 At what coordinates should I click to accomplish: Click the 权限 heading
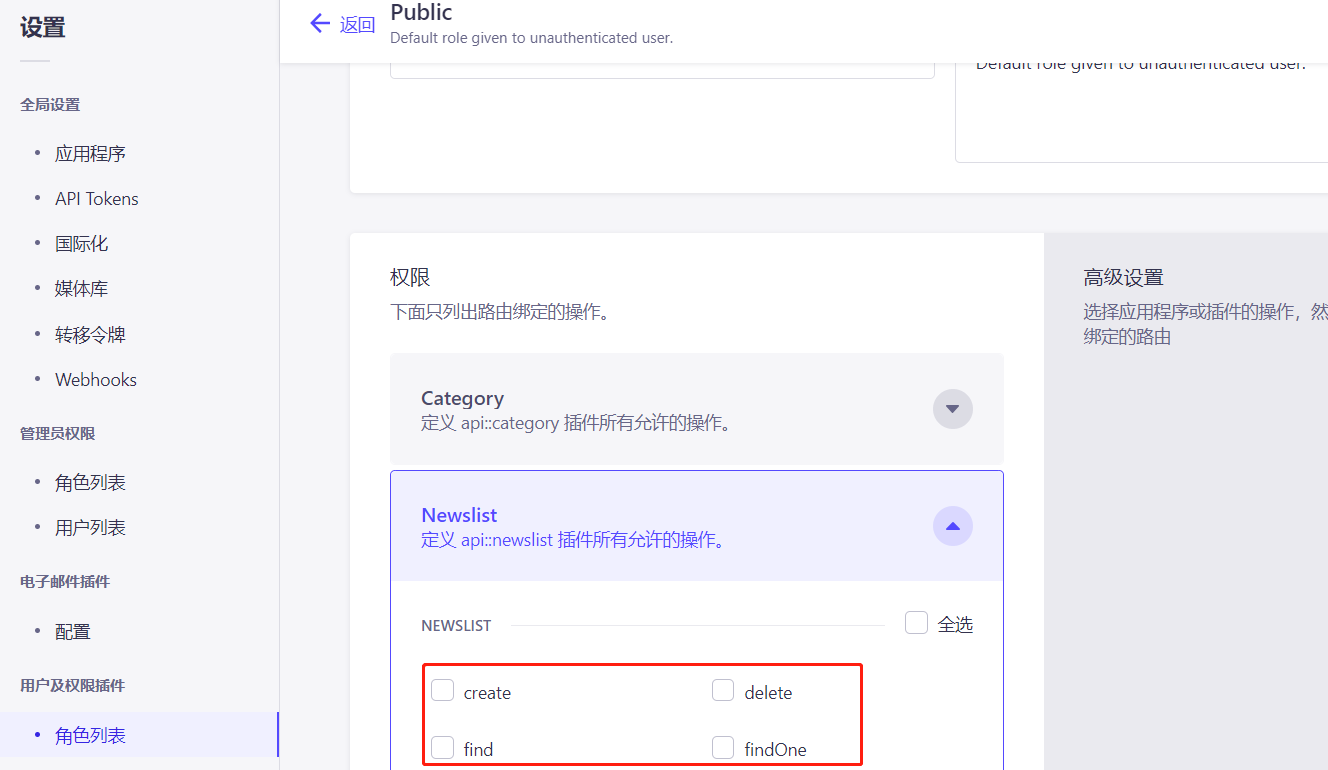[410, 277]
